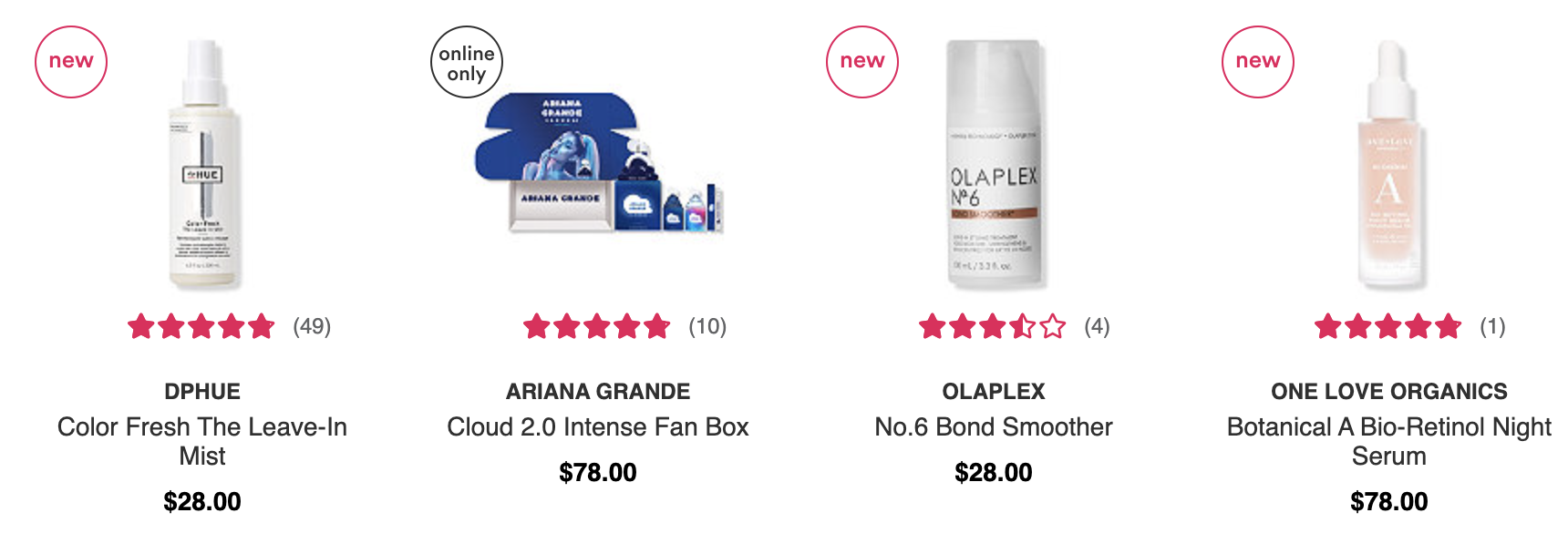Click the star rating for One Love Organics
This screenshot has width=1568, height=554.
point(1388,326)
